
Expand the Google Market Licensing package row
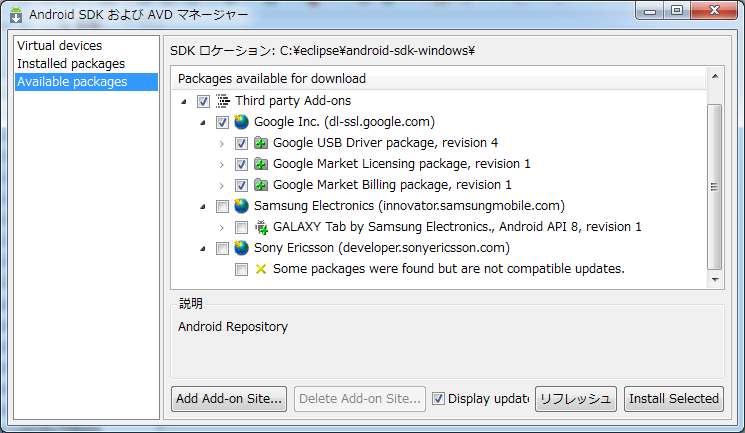(x=222, y=164)
